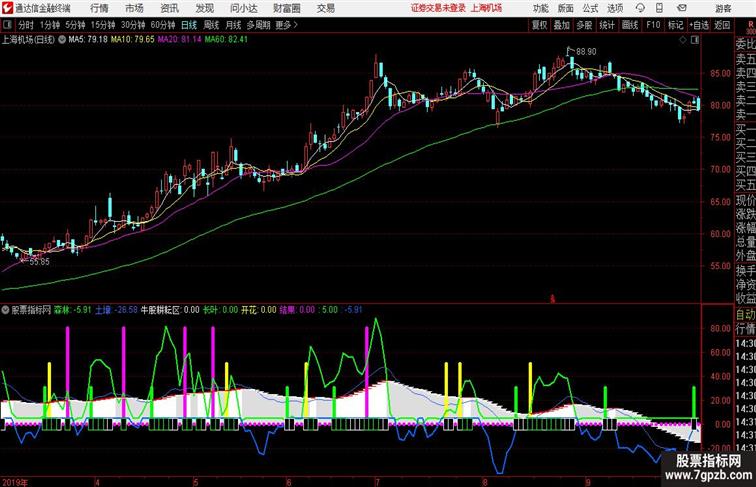Open the 市场 menu
Viewport: 756px width, 487px height.
(134, 8)
